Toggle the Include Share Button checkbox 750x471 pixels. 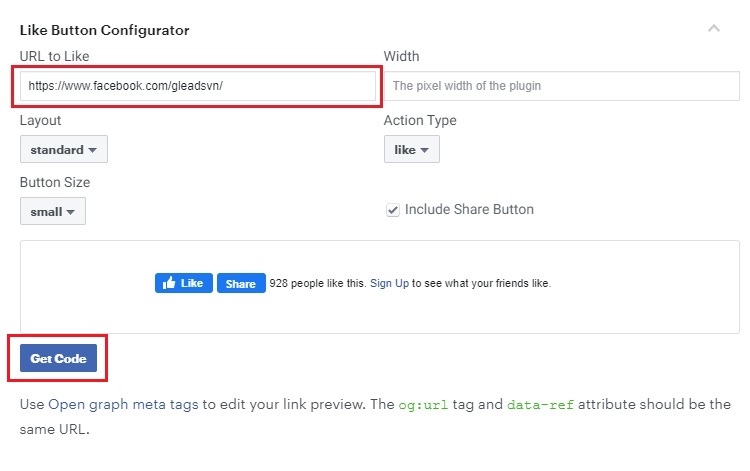coord(393,210)
